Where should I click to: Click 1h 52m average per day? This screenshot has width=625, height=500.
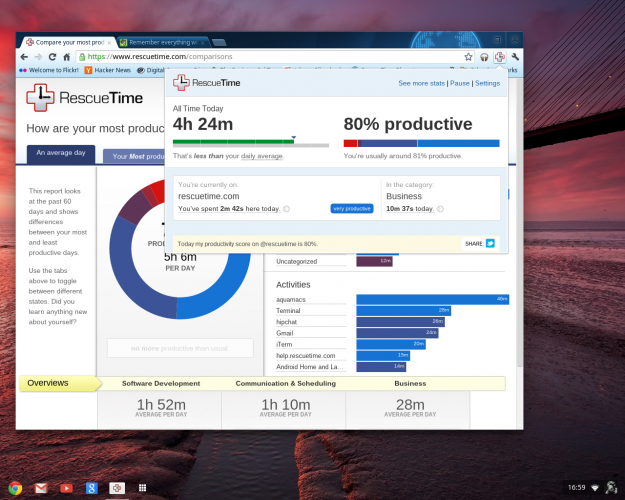(161, 408)
